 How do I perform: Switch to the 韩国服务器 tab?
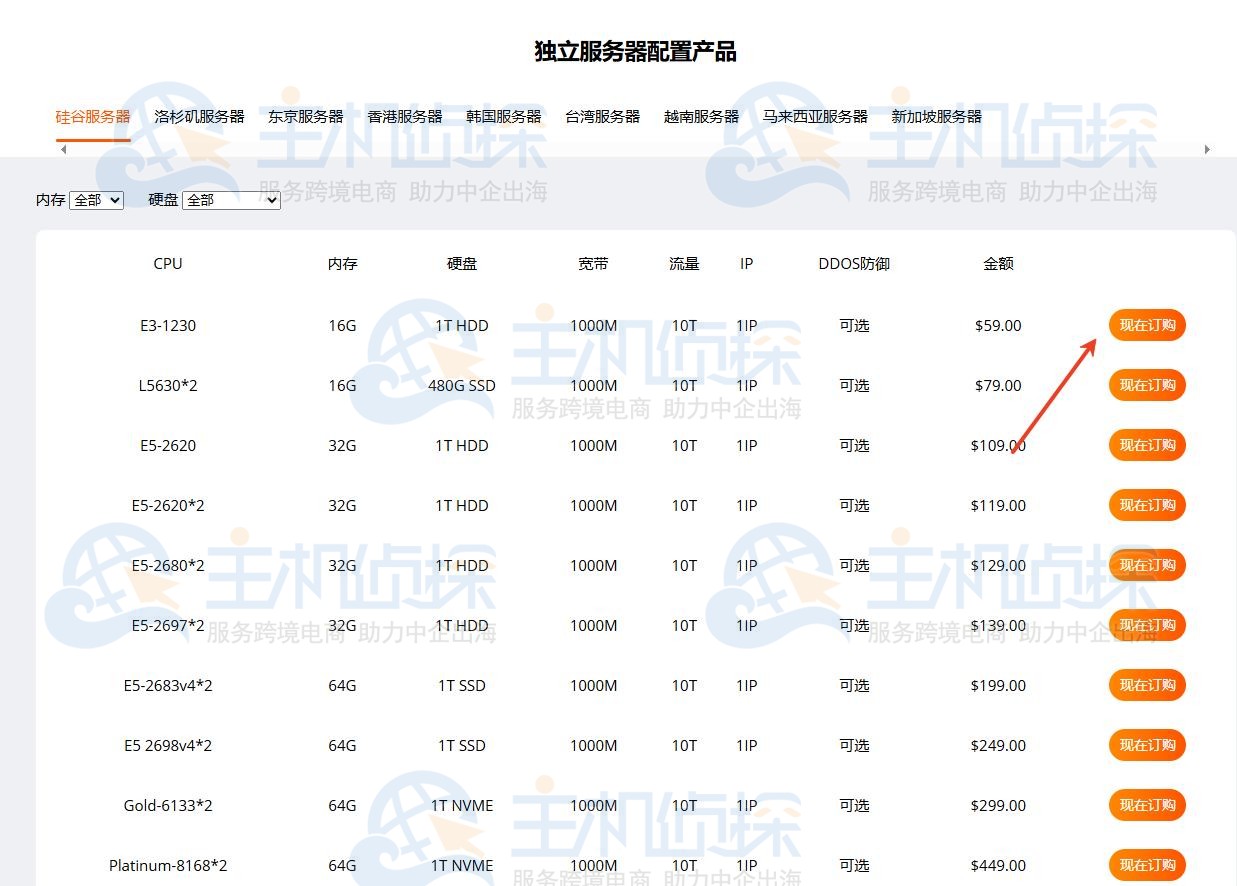[504, 116]
